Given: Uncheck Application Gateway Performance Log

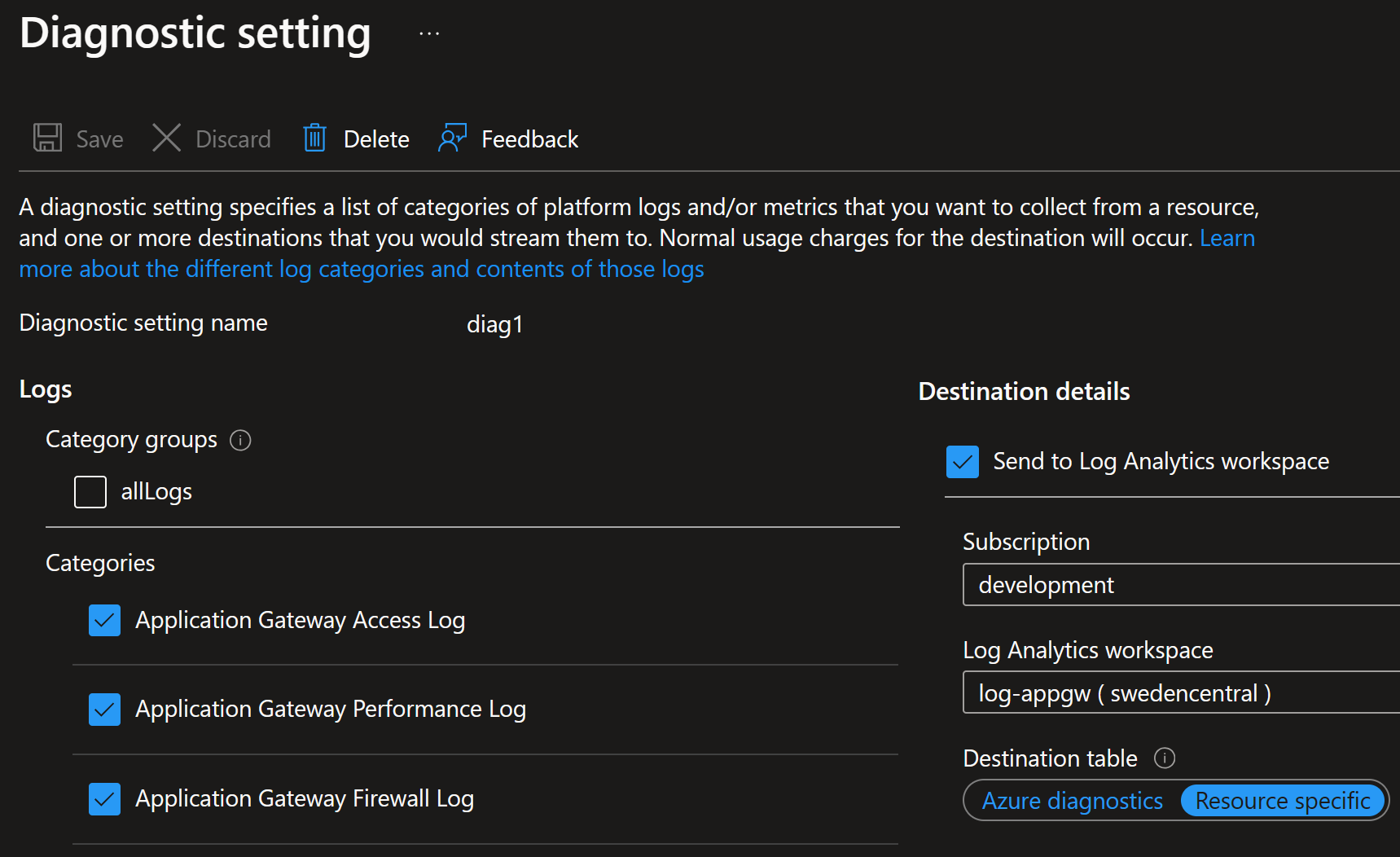Looking at the screenshot, I should pyautogui.click(x=105, y=710).
